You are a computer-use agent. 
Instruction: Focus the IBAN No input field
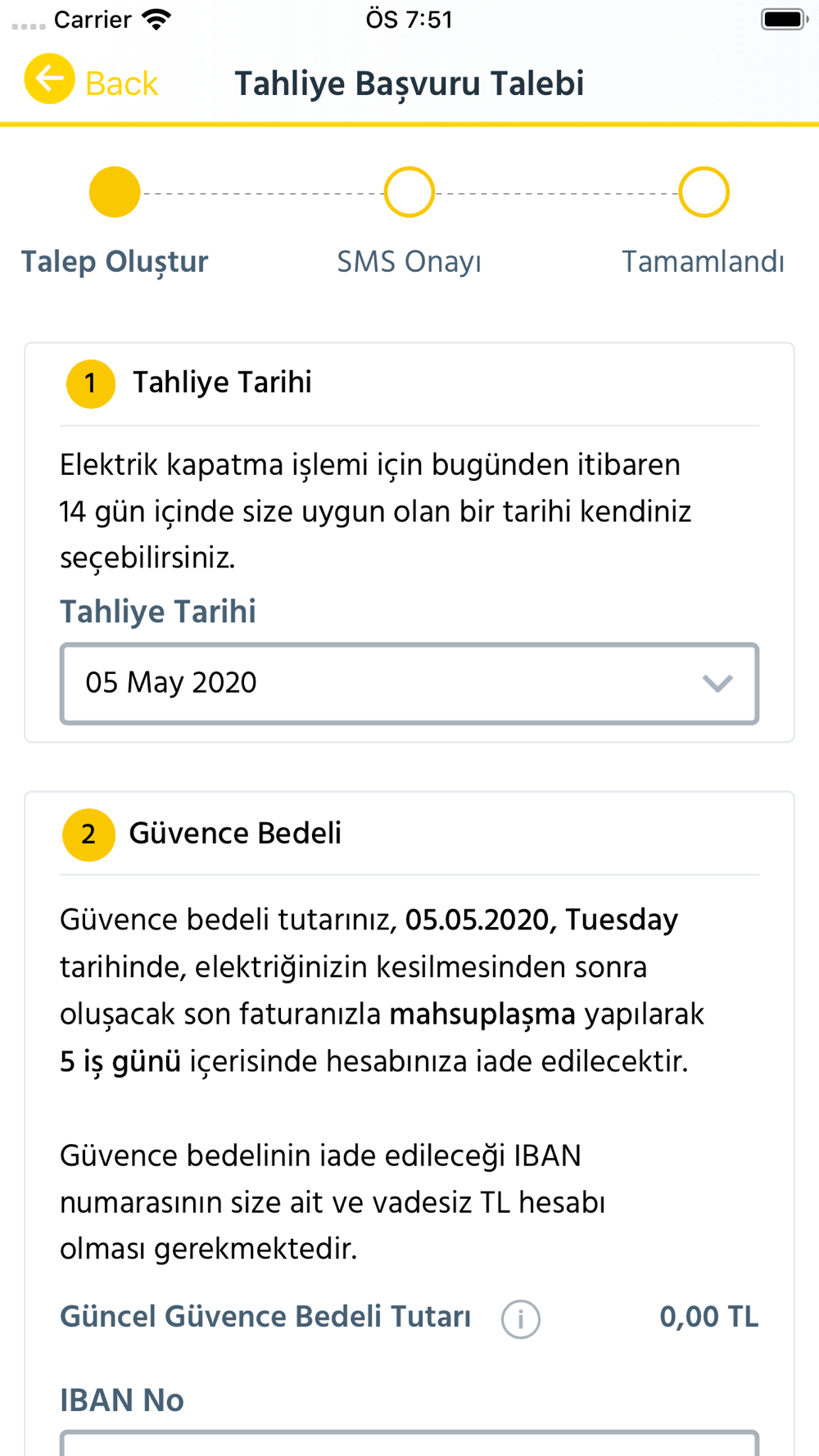click(x=409, y=1443)
